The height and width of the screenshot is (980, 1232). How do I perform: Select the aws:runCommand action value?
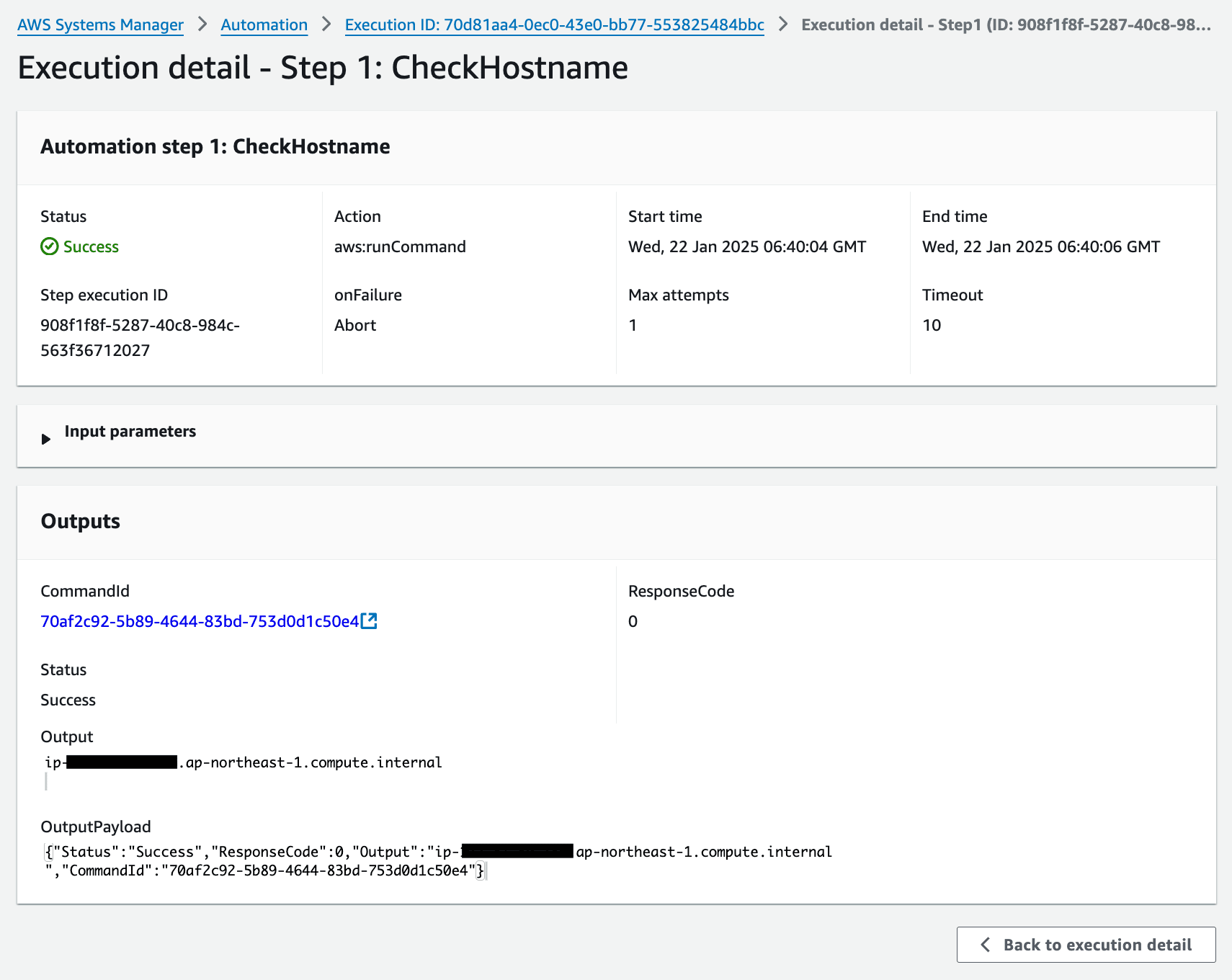point(400,246)
